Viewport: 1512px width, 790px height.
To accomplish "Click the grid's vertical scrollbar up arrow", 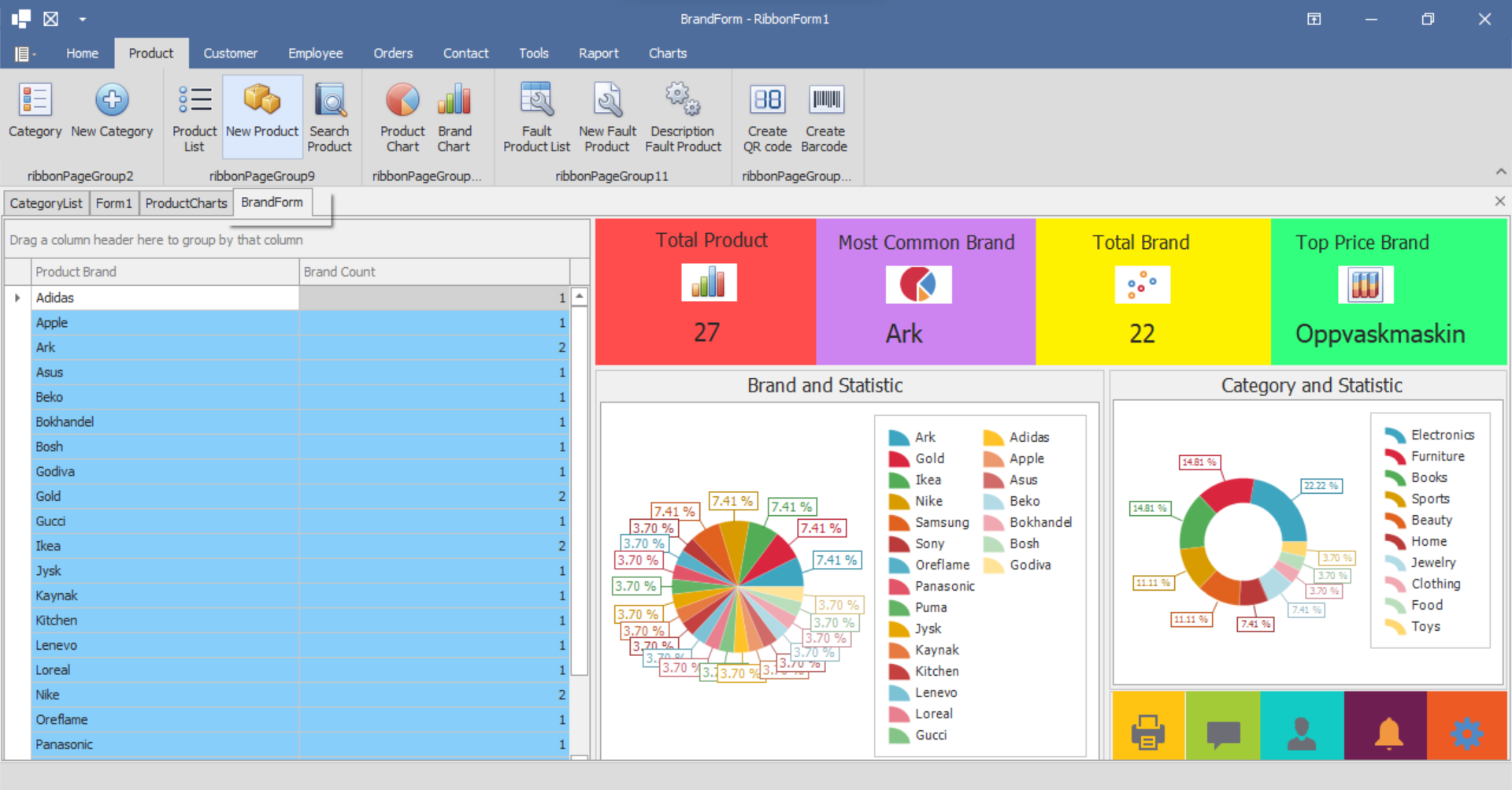I will (580, 296).
